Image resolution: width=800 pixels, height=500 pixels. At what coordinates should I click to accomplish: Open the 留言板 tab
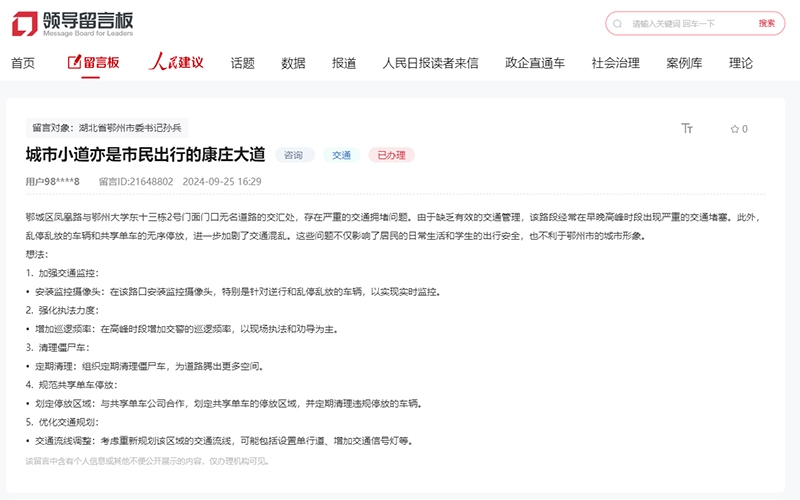[93, 62]
